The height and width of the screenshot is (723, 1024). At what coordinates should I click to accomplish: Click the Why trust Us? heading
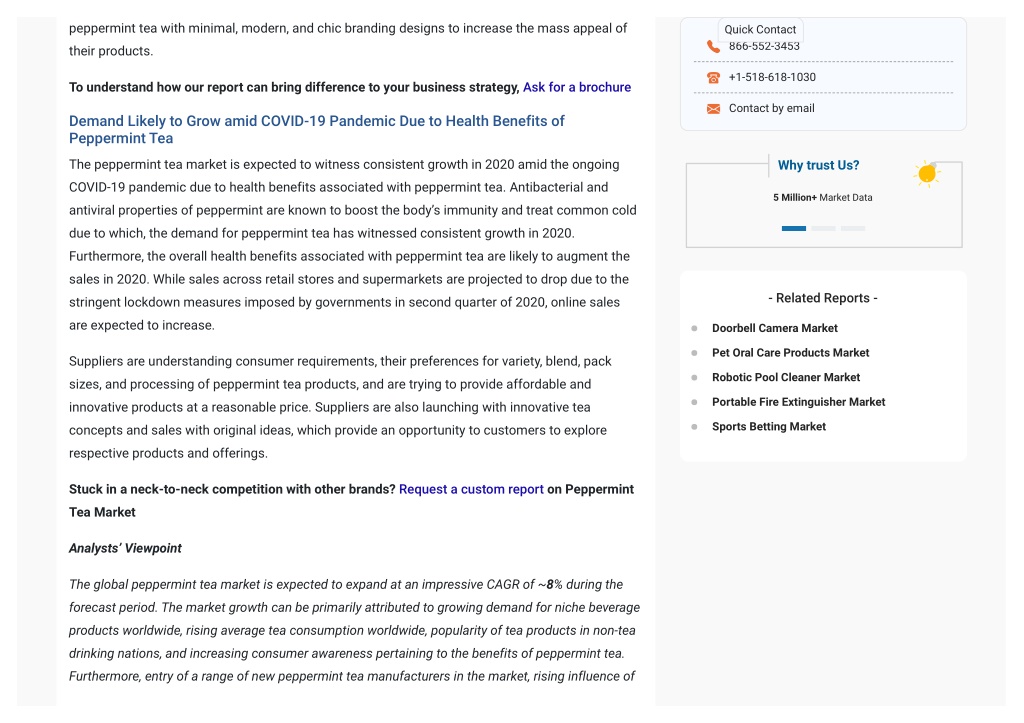click(818, 165)
